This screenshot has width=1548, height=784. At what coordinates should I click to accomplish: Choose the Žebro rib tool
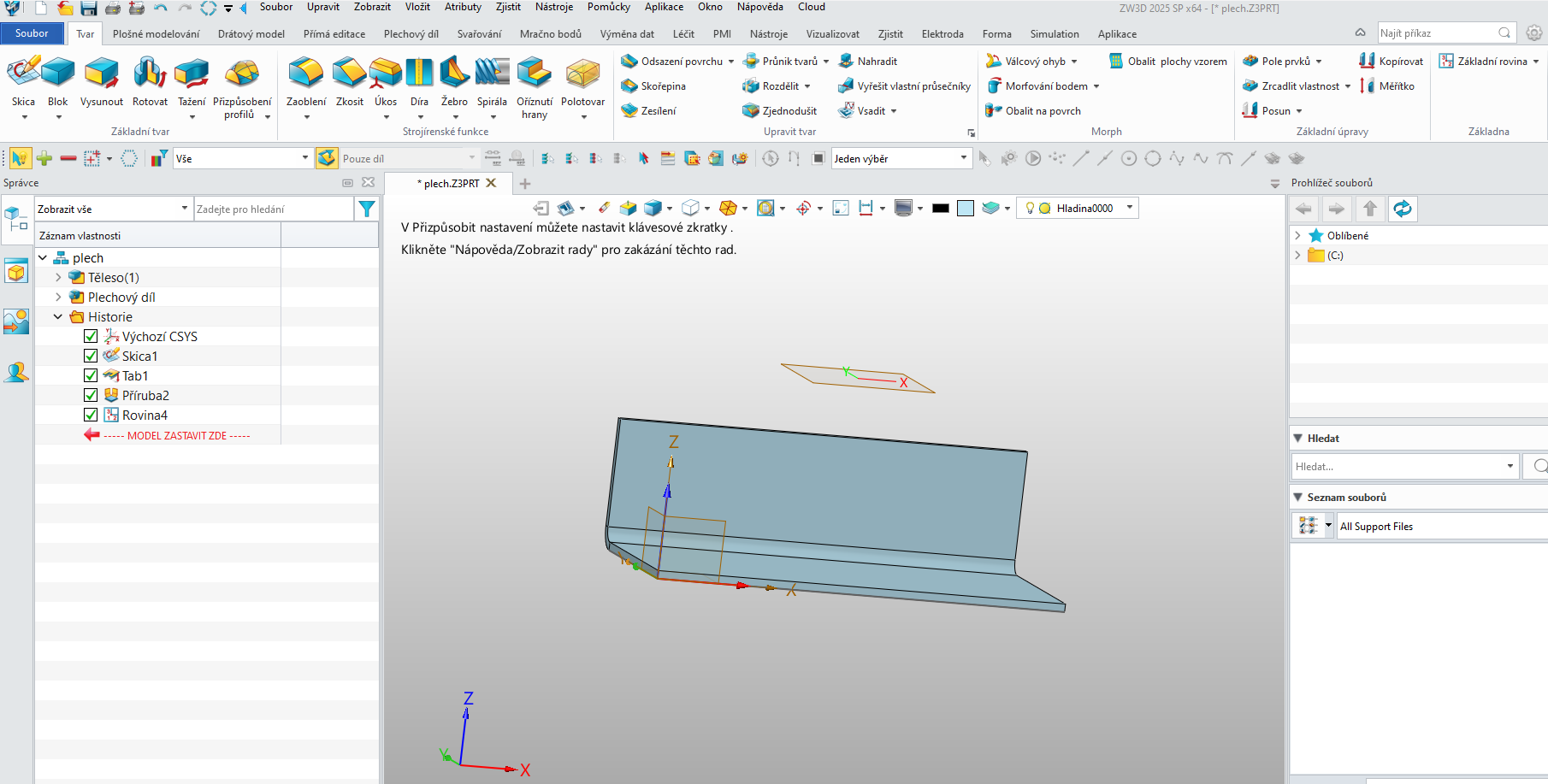click(454, 83)
